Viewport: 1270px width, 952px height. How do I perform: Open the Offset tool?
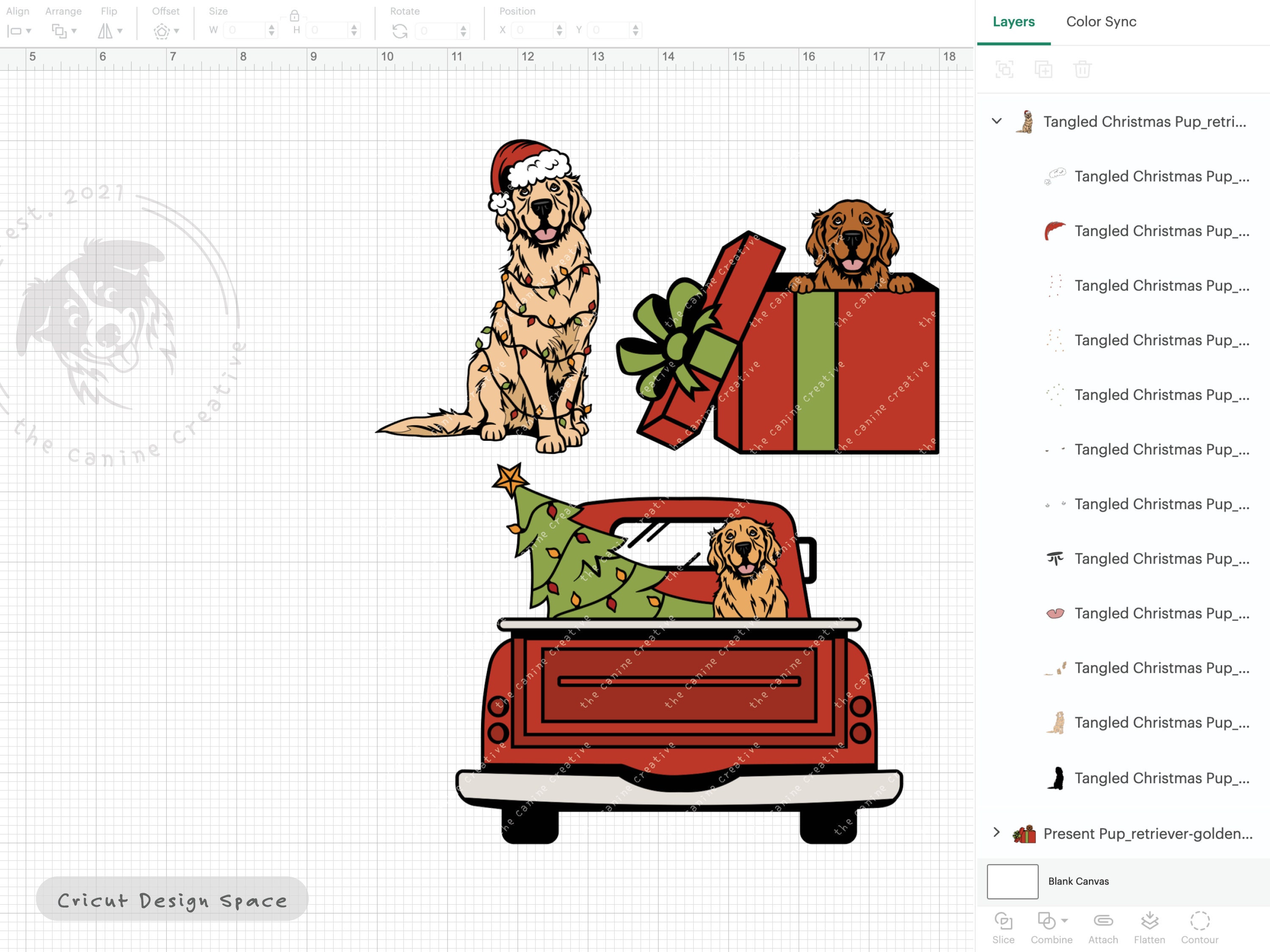coord(166,31)
